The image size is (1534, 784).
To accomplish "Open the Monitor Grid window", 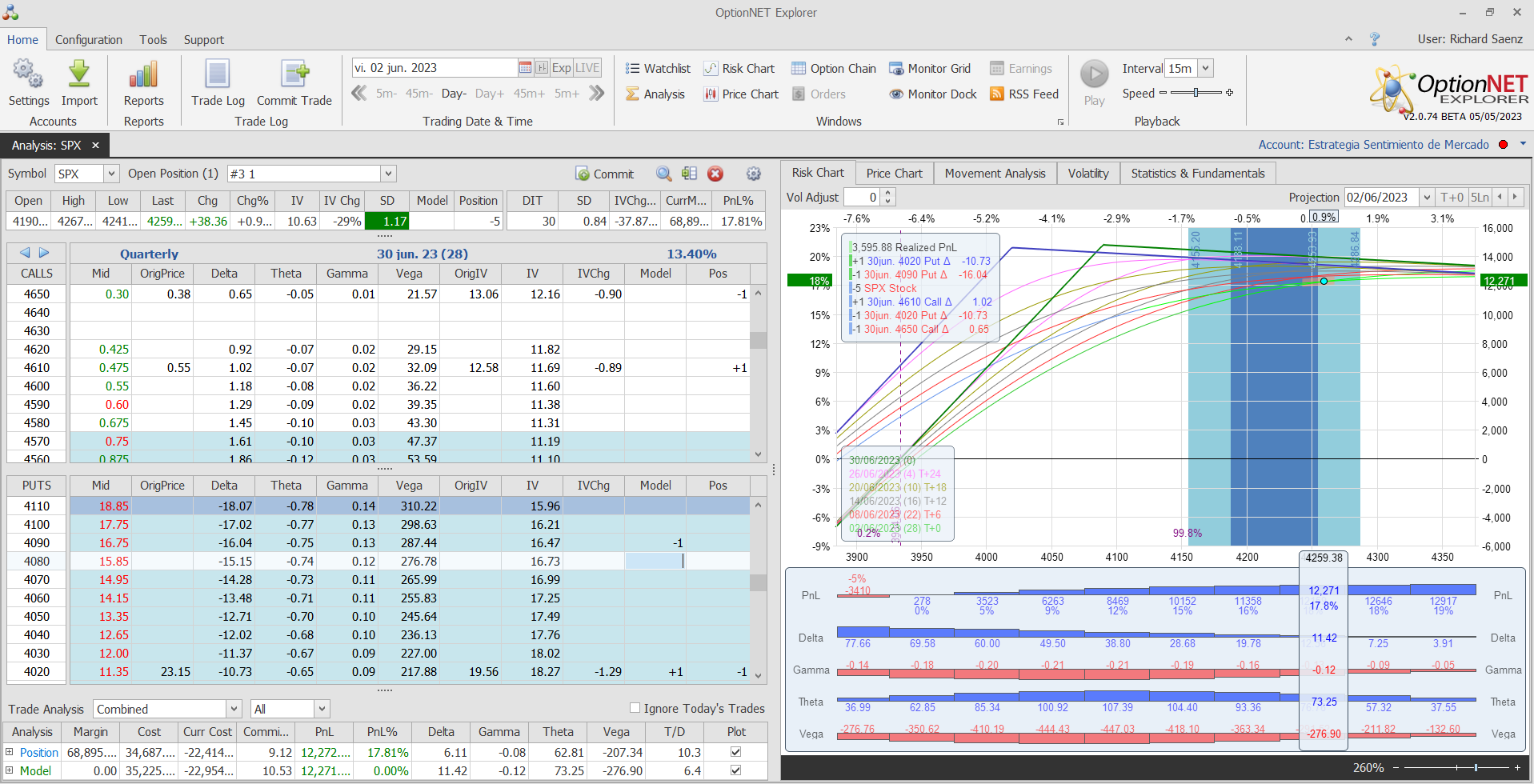I will click(x=929, y=69).
